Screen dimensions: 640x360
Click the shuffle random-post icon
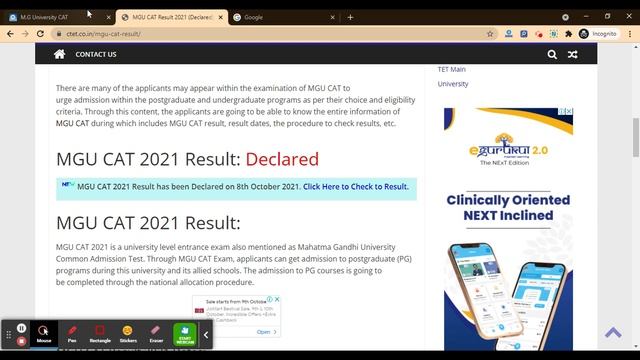point(572,54)
